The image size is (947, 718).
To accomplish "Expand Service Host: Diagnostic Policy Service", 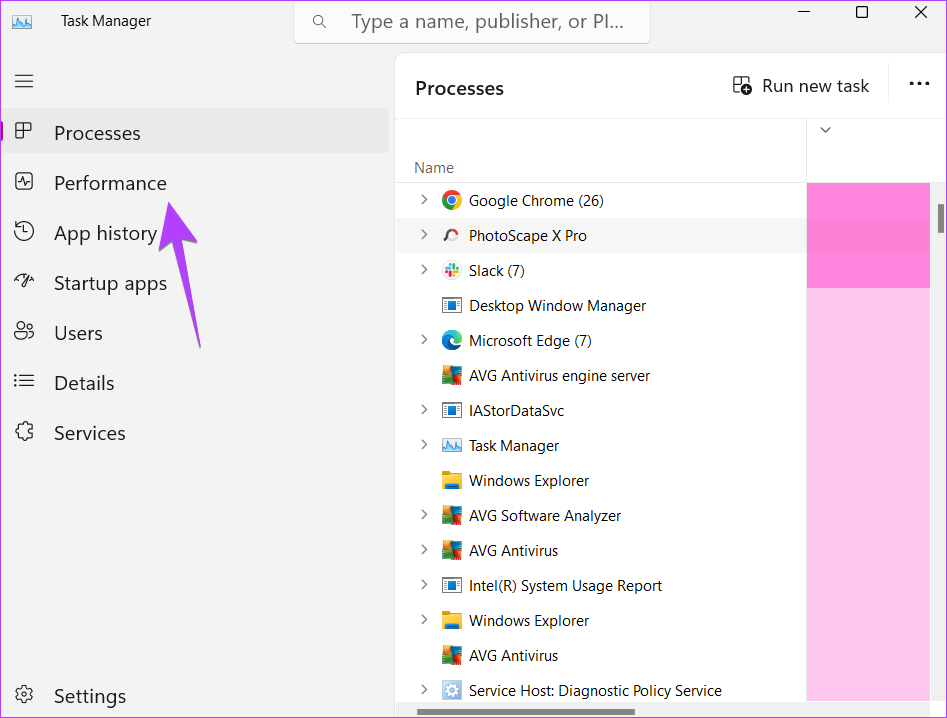I will tap(424, 690).
